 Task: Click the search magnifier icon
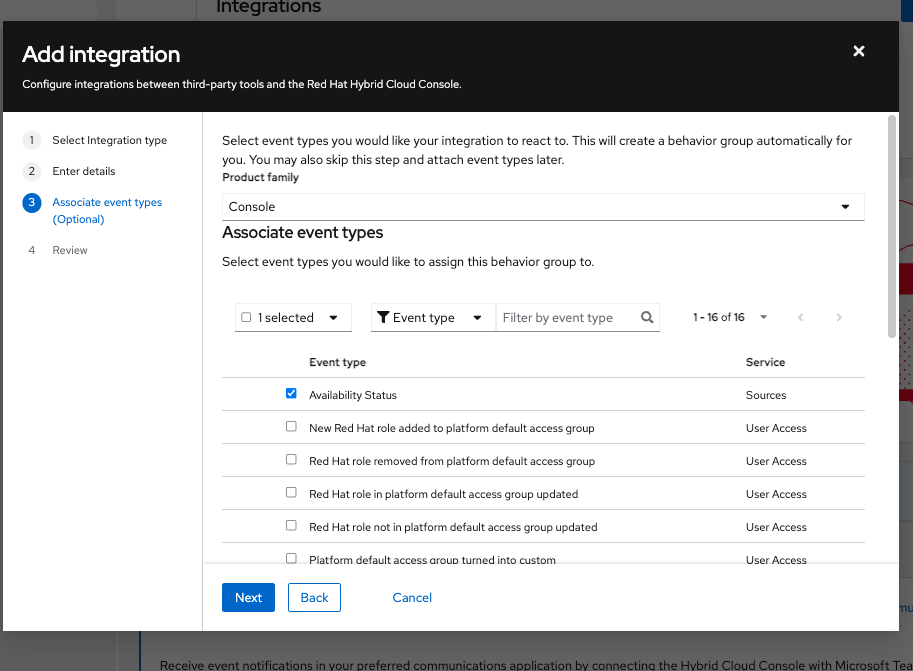[x=647, y=318]
